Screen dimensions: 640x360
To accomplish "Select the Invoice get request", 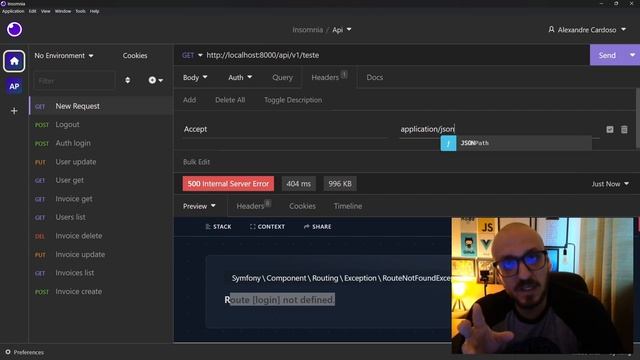I will coord(101,199).
